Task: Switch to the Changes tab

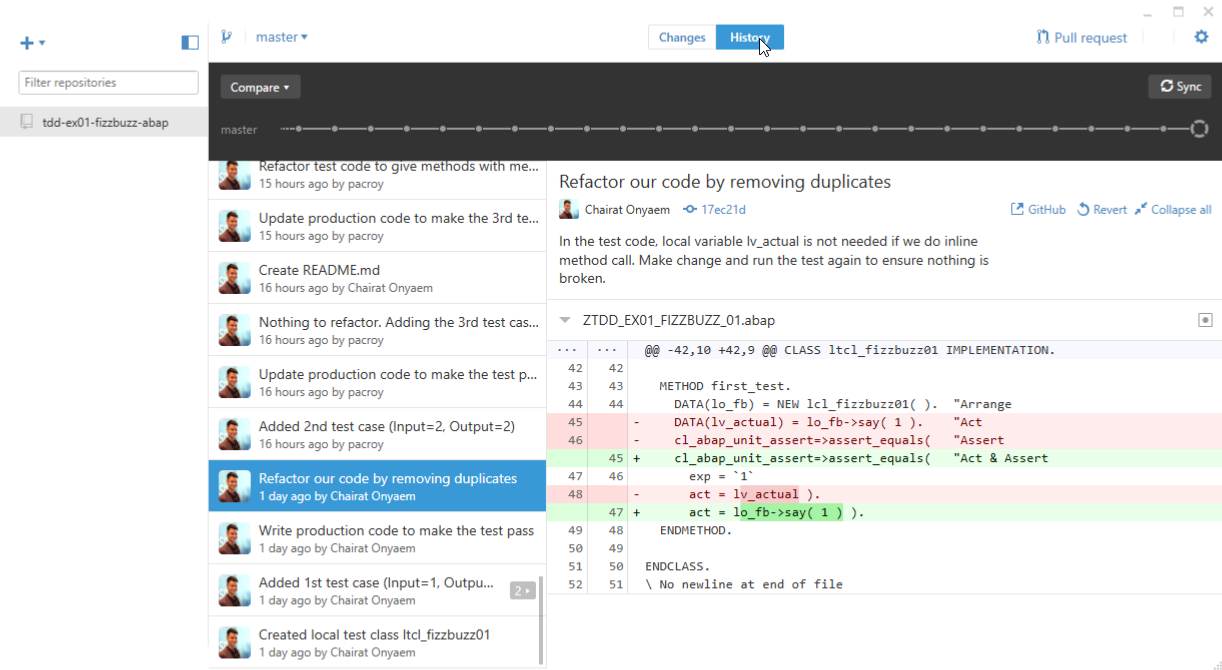Action: coord(682,37)
